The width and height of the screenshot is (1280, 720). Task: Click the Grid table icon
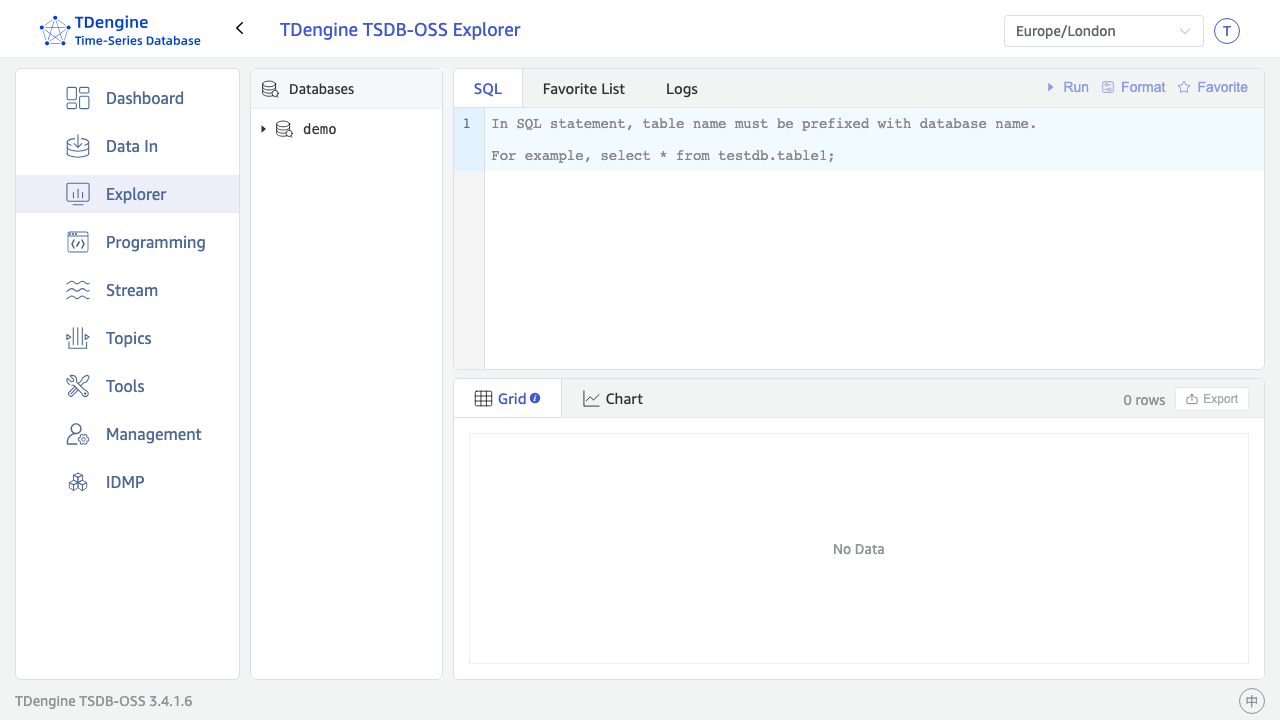point(483,399)
